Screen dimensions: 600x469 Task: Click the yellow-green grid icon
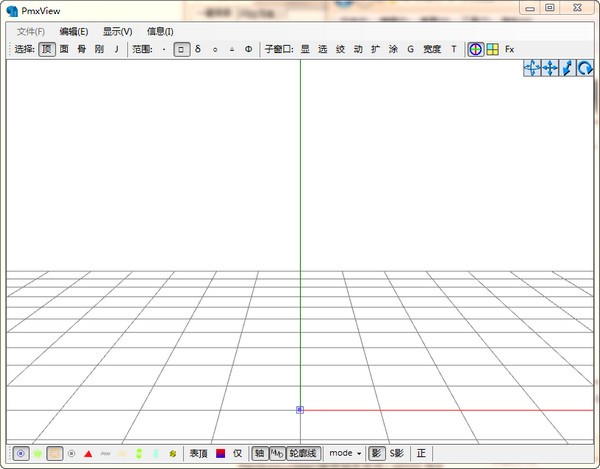click(x=492, y=49)
